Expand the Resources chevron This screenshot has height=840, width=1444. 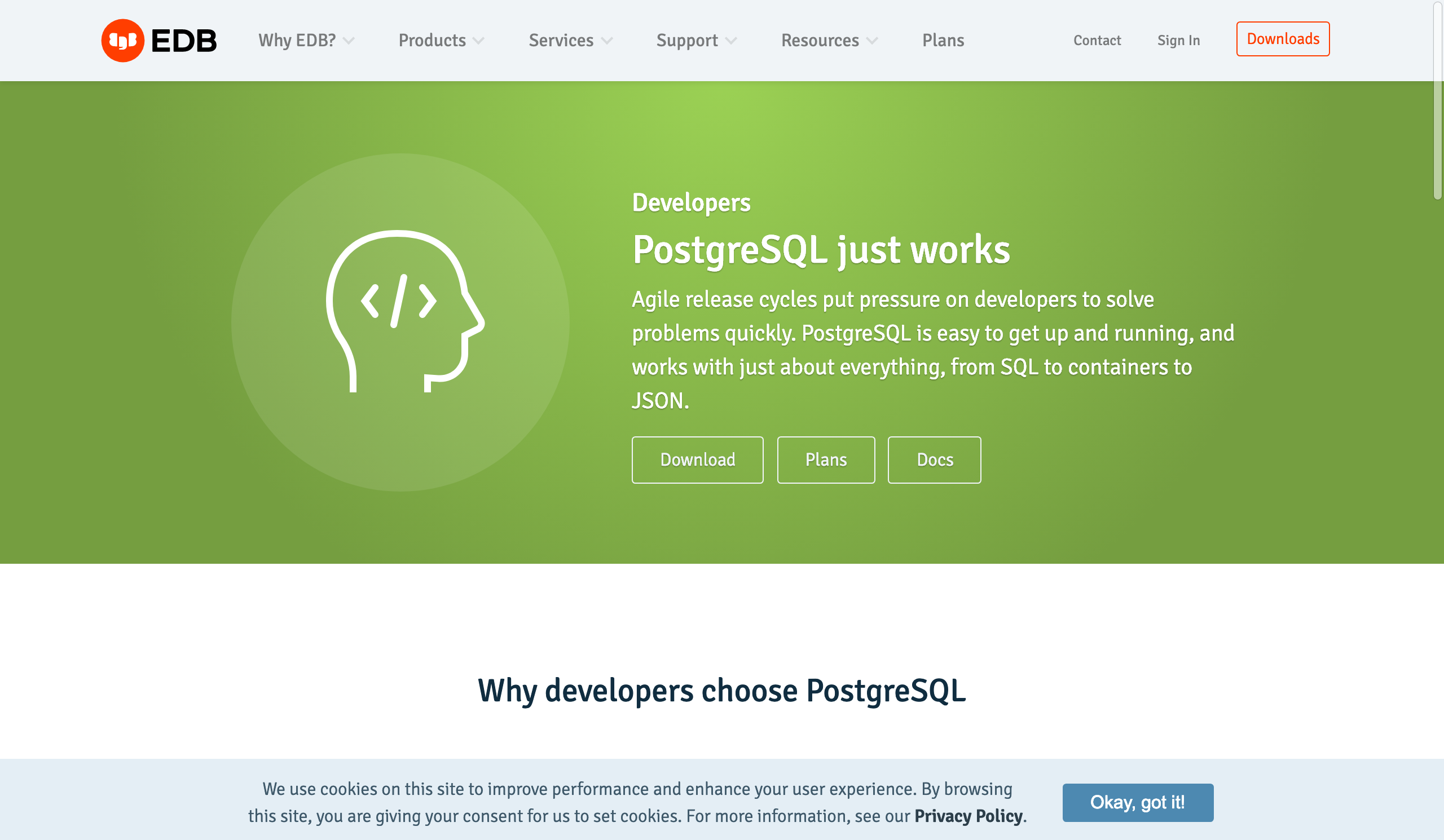tap(871, 41)
